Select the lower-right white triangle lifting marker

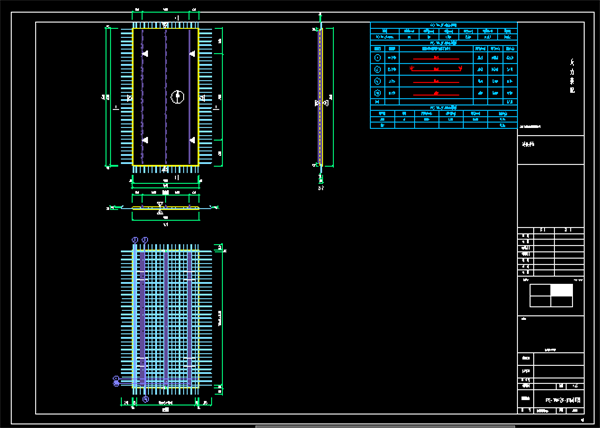pos(192,140)
